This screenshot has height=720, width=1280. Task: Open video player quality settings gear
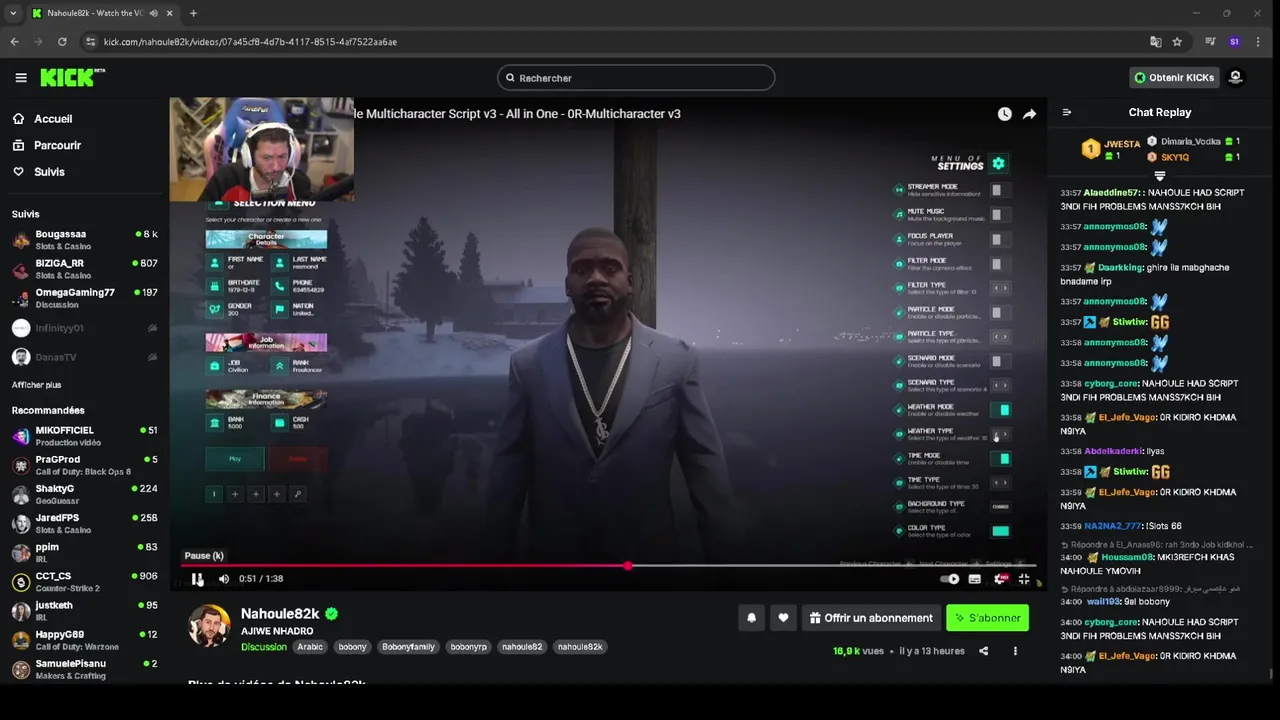(999, 579)
